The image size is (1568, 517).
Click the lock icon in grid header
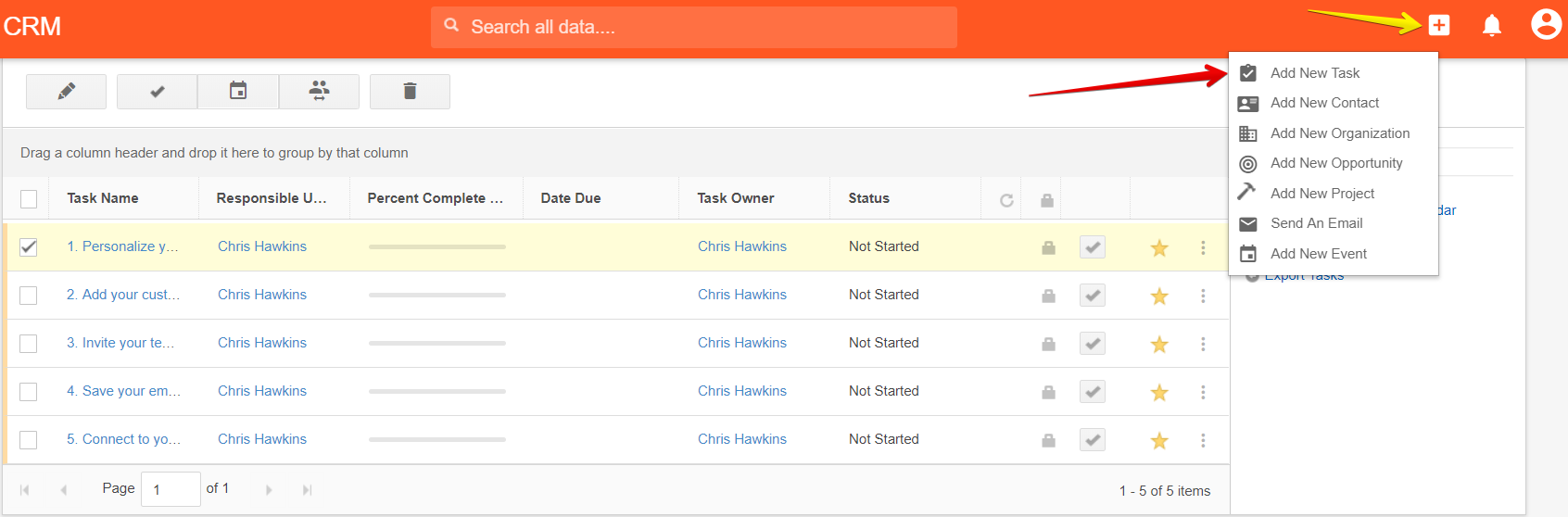[1047, 200]
